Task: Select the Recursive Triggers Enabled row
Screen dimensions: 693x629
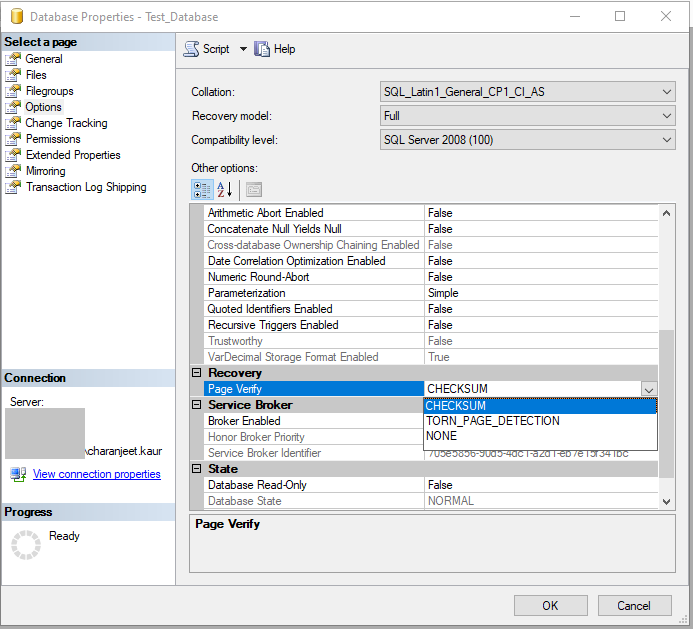Action: 430,325
